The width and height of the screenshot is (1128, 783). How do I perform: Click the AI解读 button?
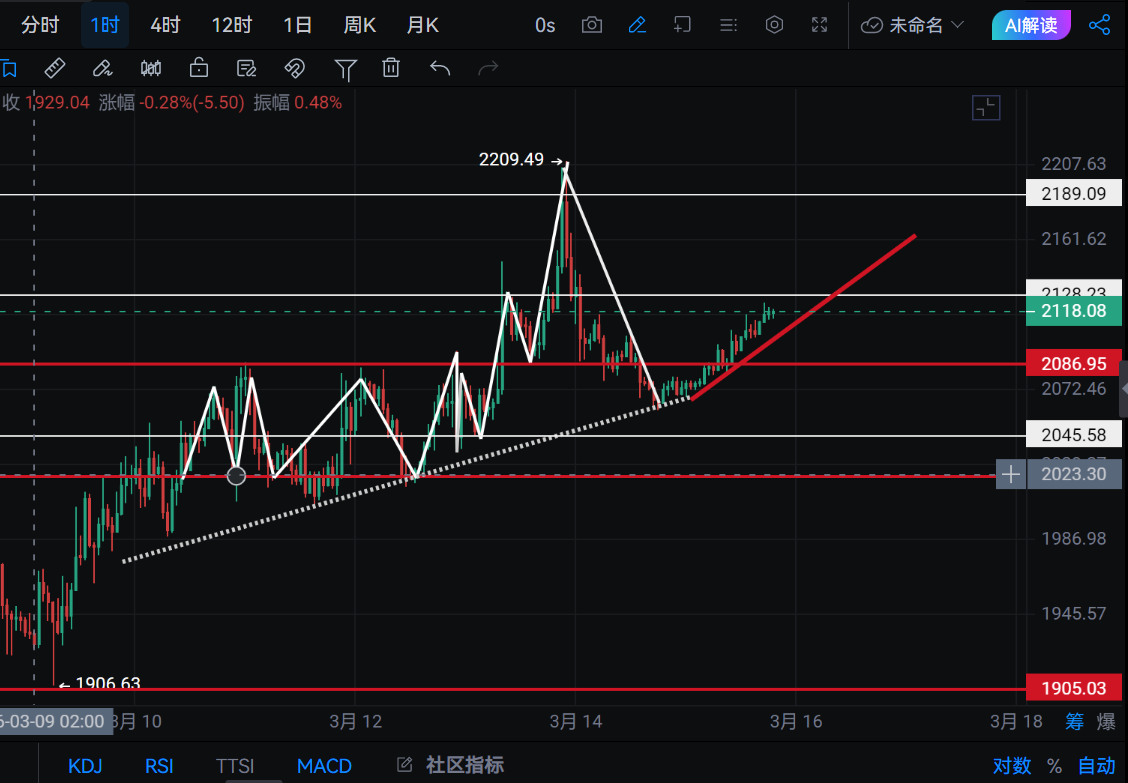coord(1031,25)
